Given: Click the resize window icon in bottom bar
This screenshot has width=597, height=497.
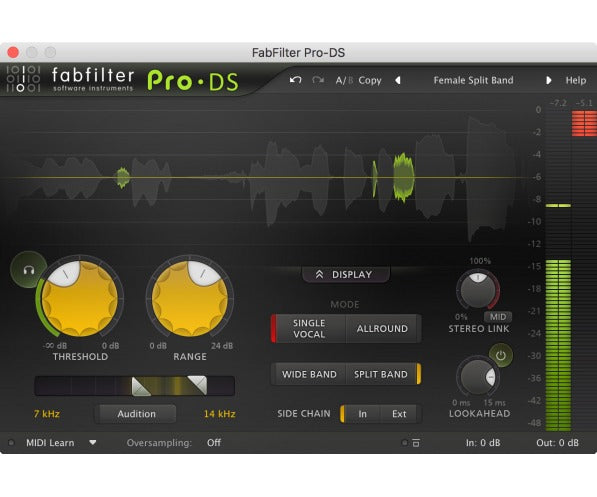Looking at the screenshot, I should tap(416, 443).
